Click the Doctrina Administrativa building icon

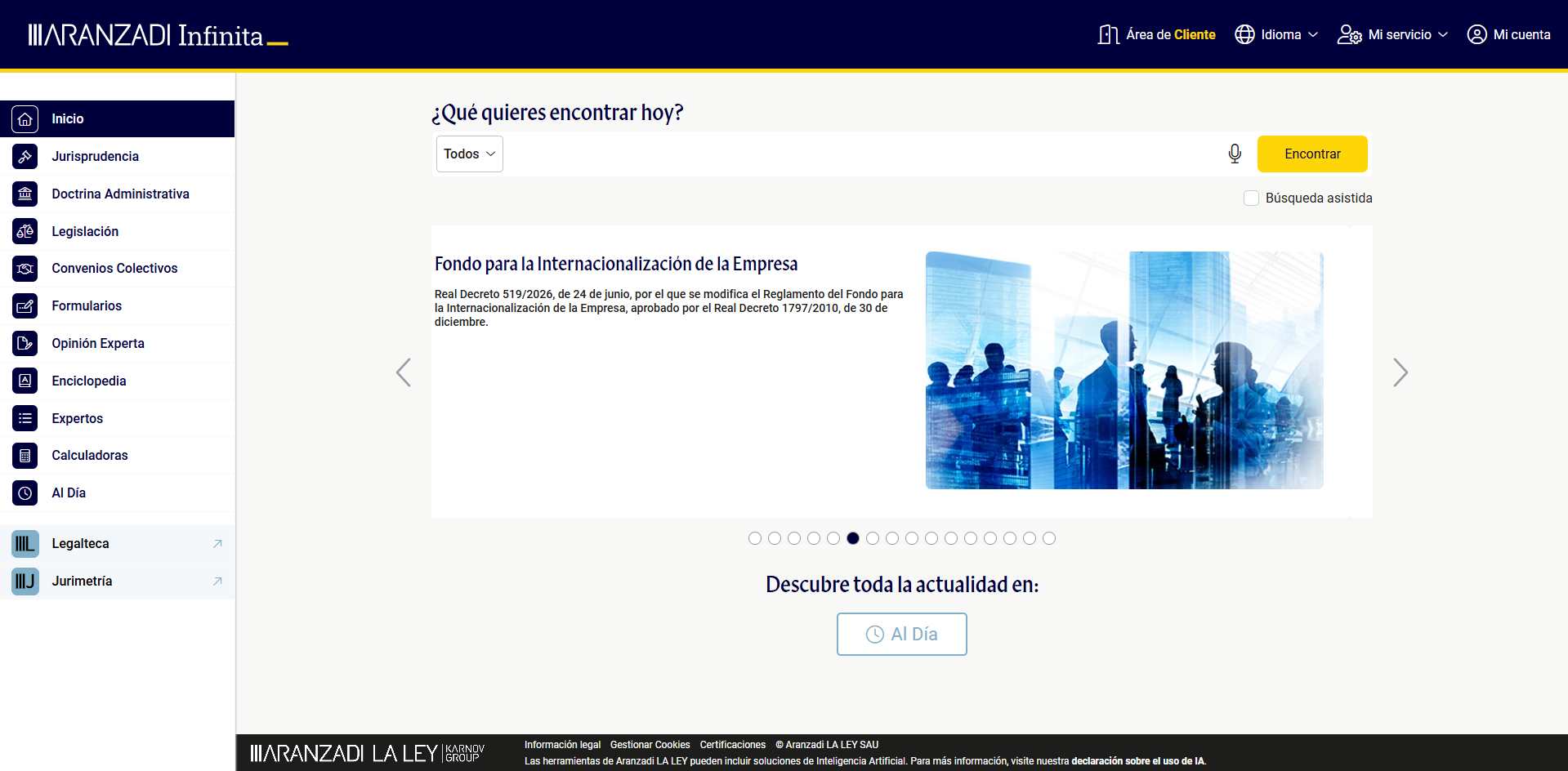click(x=25, y=194)
